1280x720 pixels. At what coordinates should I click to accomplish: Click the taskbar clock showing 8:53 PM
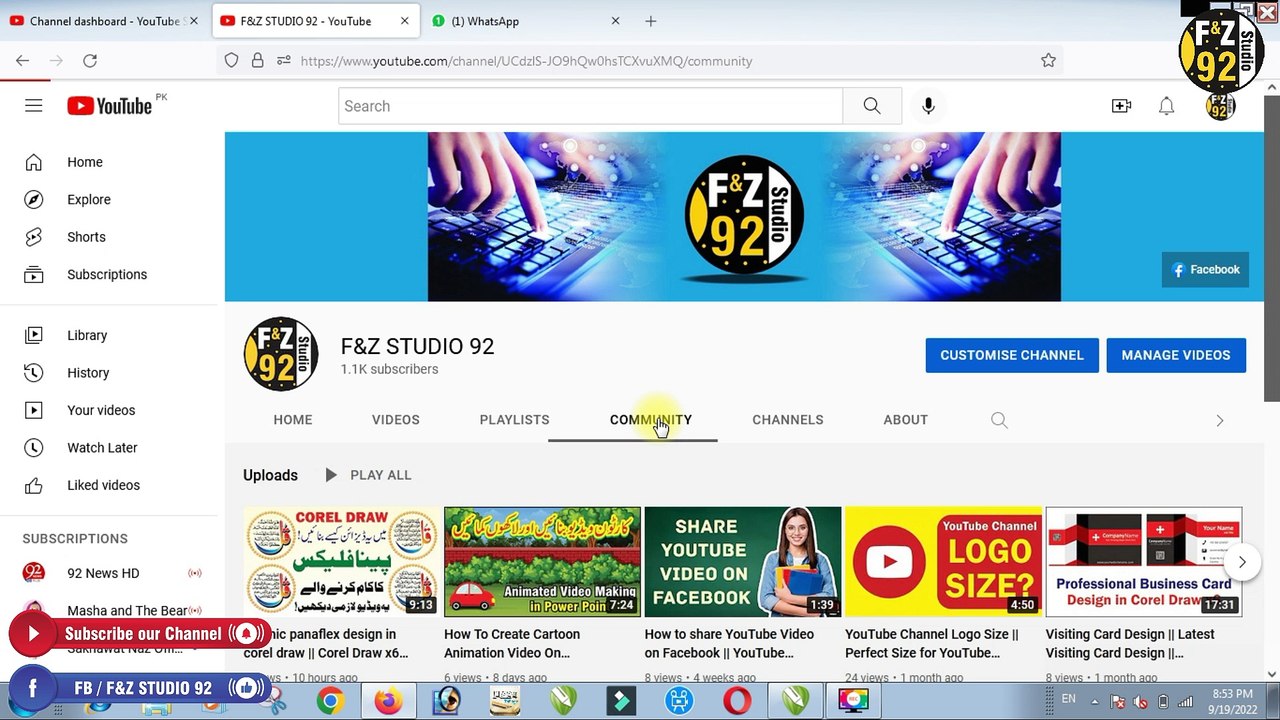1231,701
